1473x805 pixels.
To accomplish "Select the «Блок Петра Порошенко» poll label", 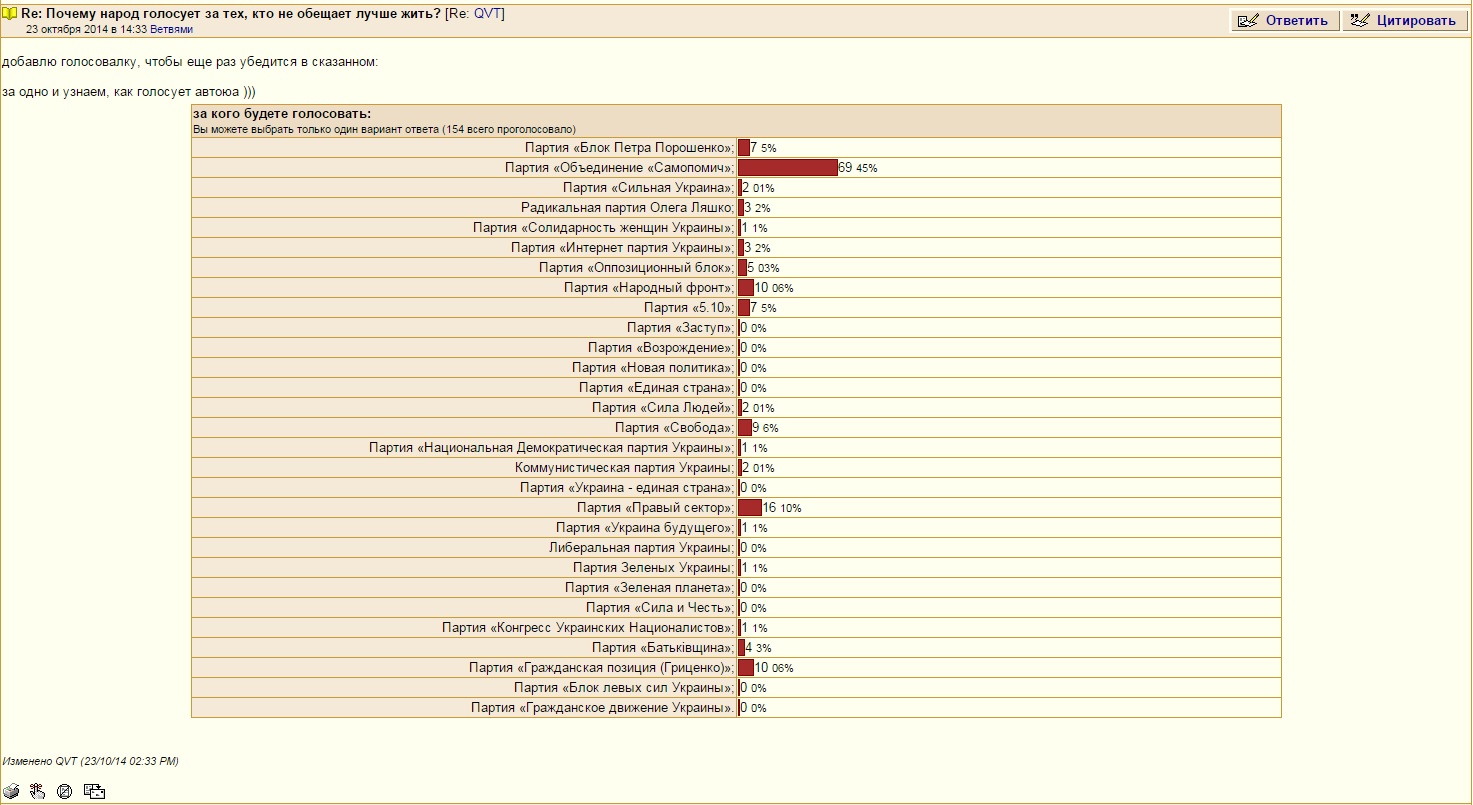I will (x=635, y=148).
